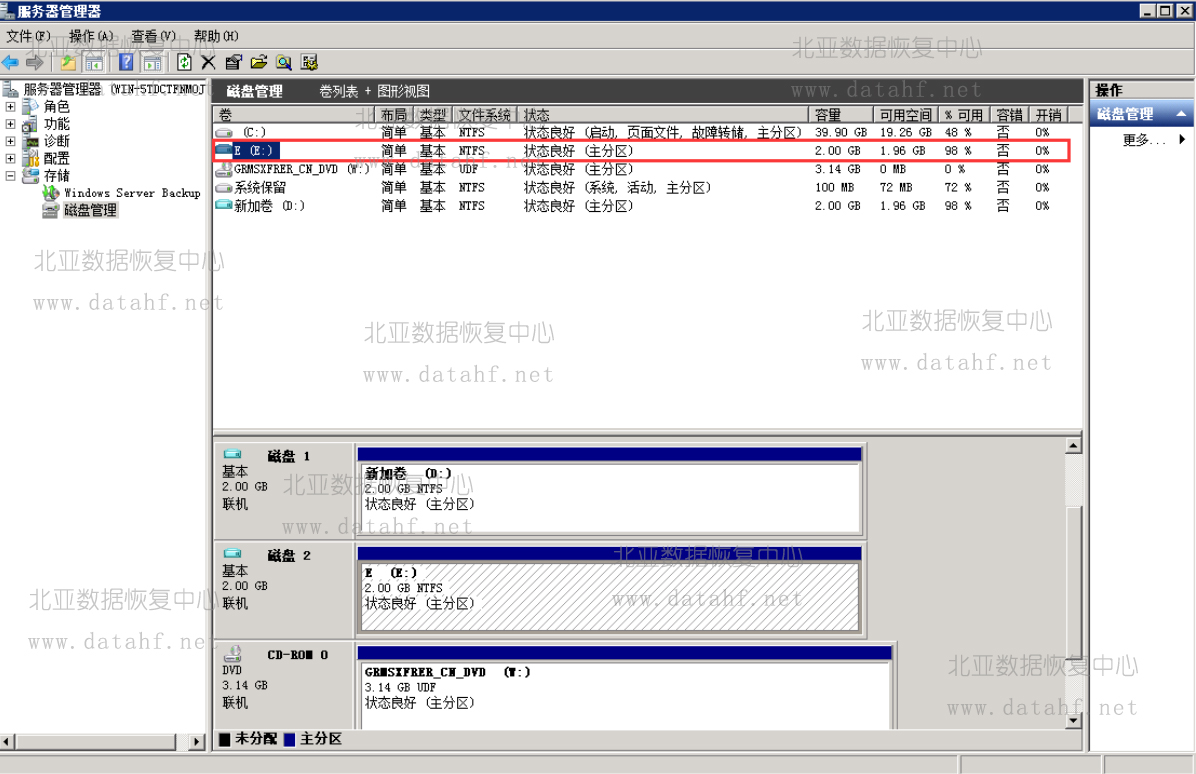This screenshot has width=1196, height=774.
Task: Open the 帮助(H) menu
Action: pos(216,36)
